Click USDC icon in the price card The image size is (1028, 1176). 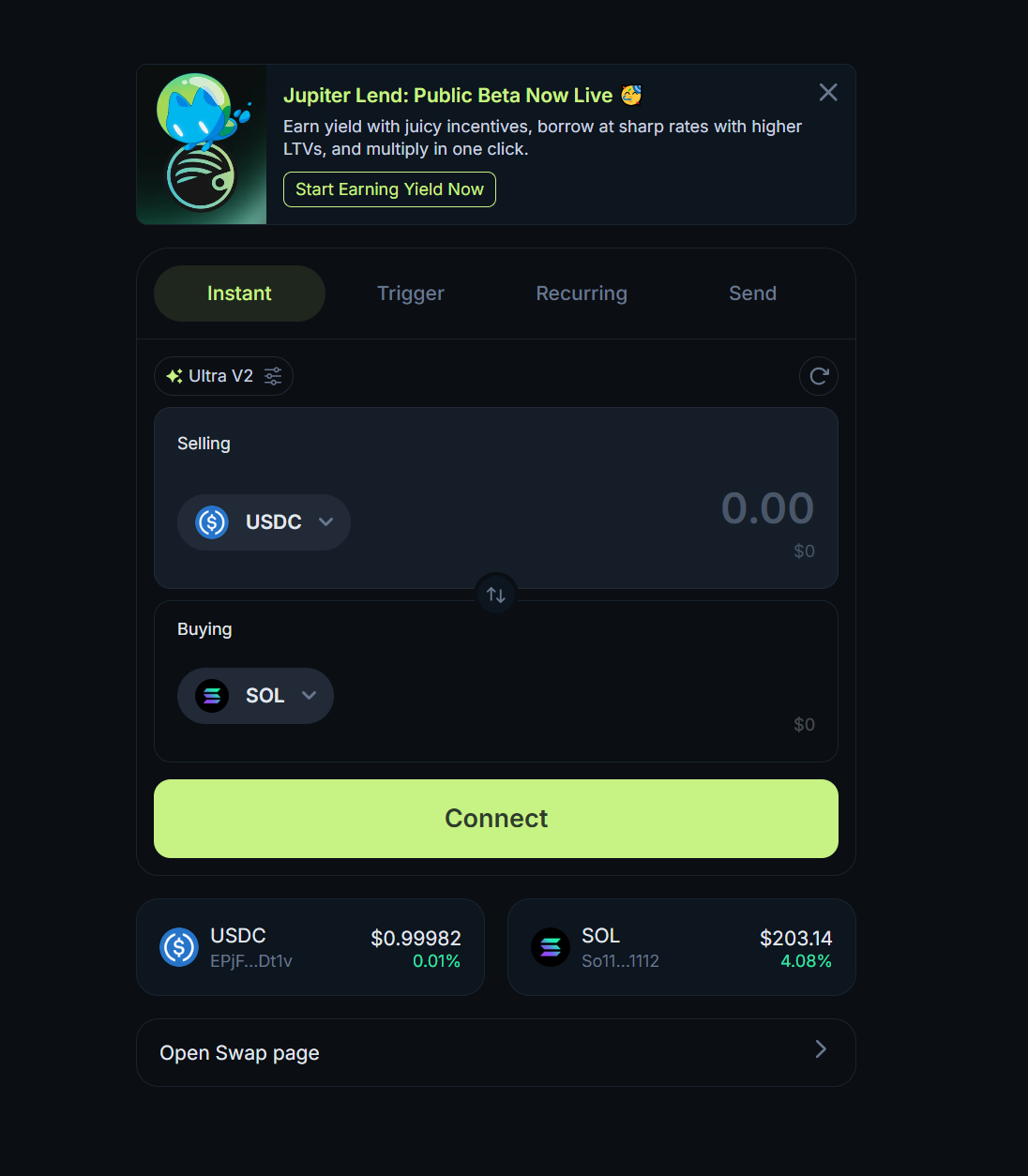(x=178, y=947)
